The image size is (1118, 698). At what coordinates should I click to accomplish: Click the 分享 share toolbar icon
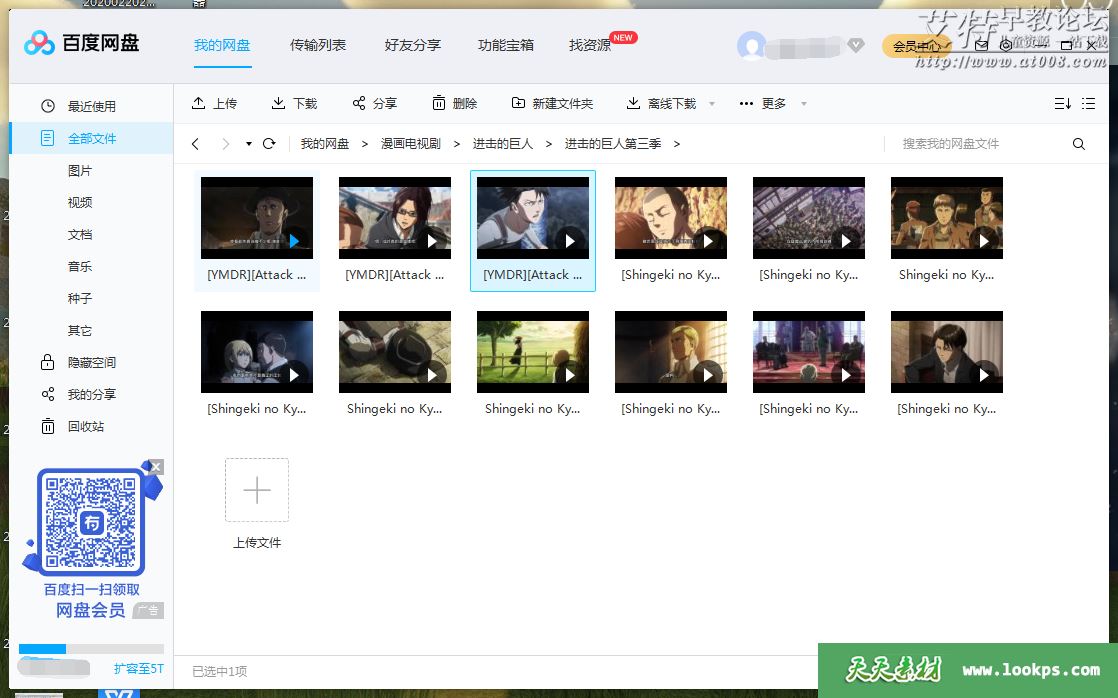click(359, 104)
